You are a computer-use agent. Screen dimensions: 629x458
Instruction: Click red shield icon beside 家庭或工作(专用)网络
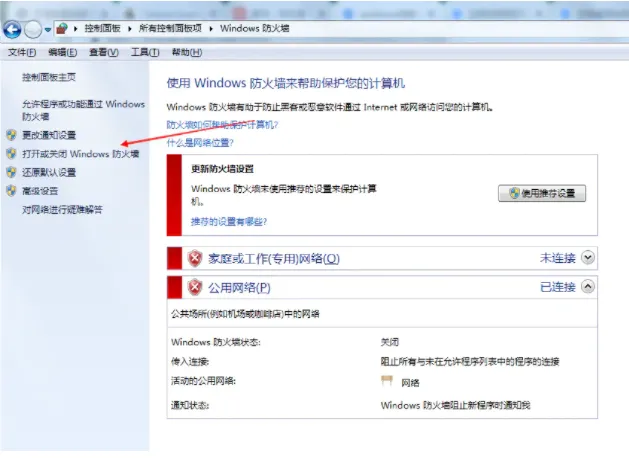(195, 258)
